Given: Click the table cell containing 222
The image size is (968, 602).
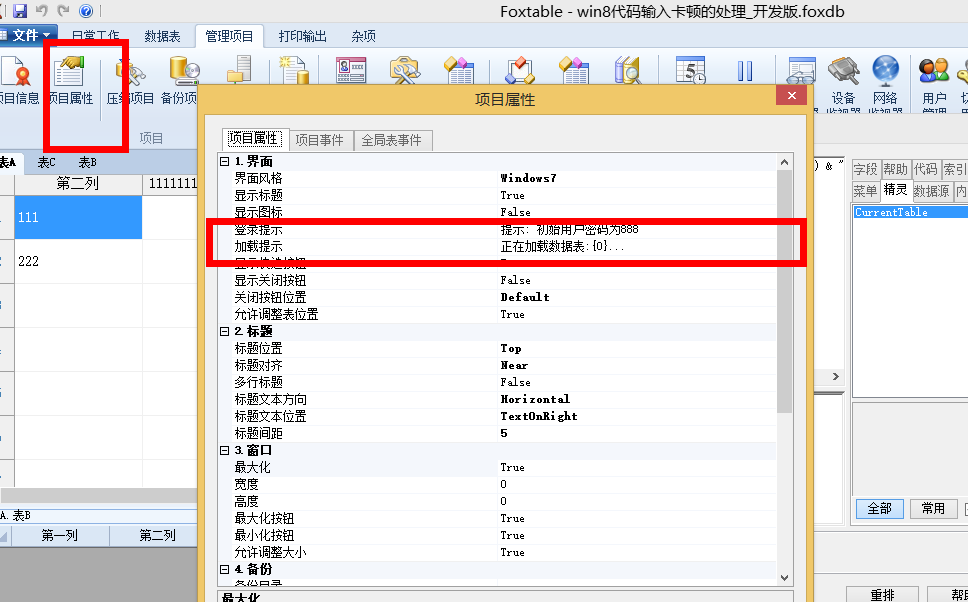Looking at the screenshot, I should point(78,261).
